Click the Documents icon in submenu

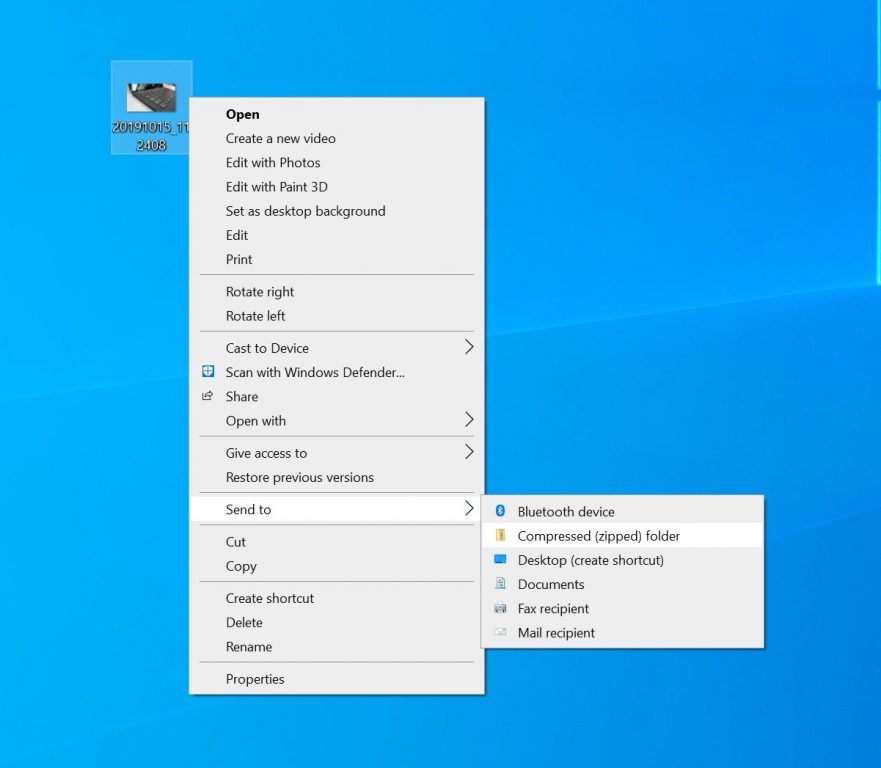(x=501, y=584)
